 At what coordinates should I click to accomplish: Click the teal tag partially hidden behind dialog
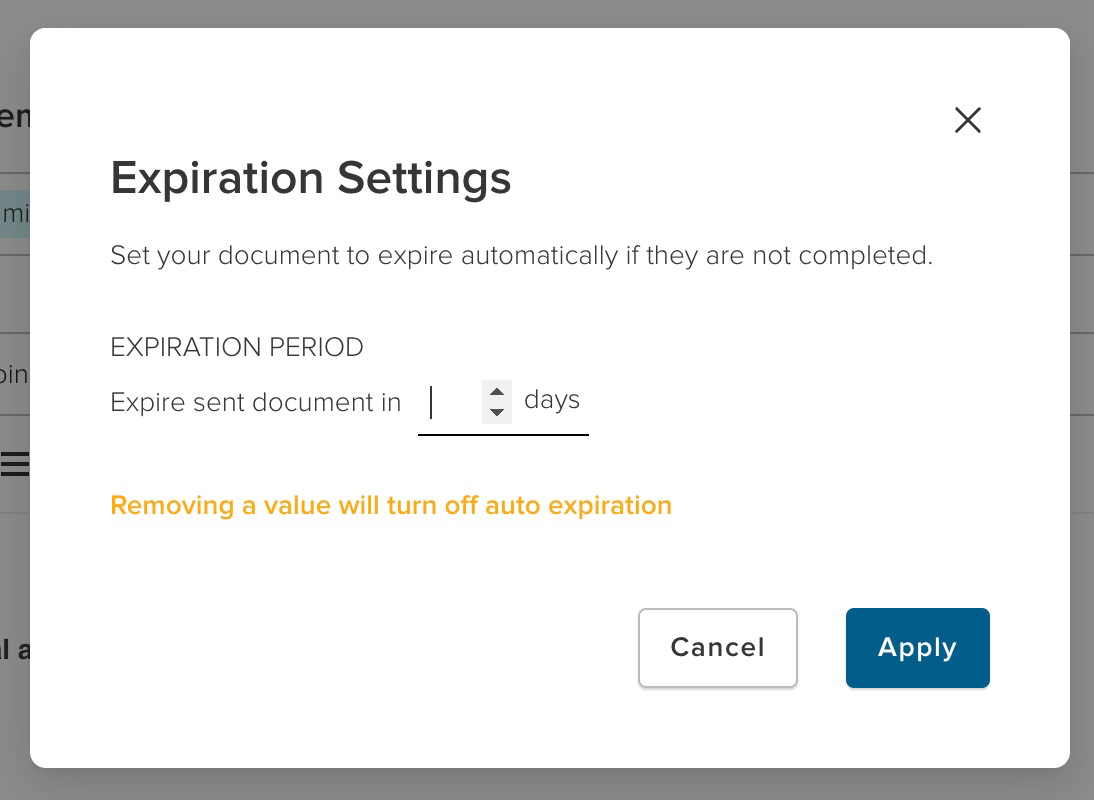15,213
